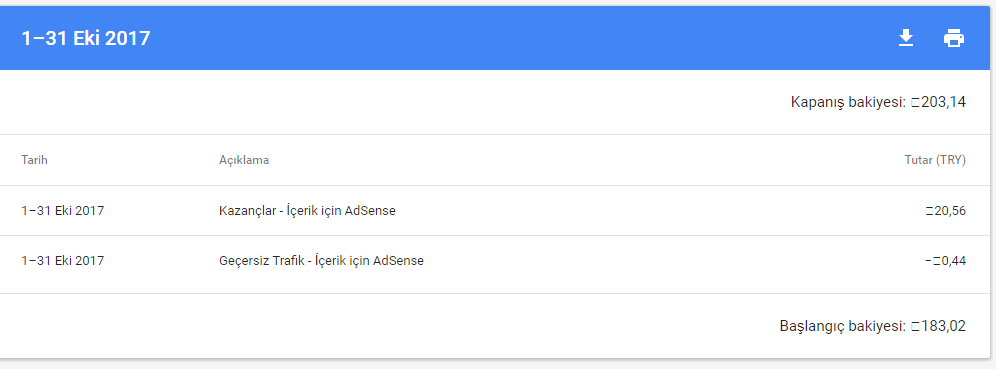Click the blue statement header bar

click(x=495, y=38)
